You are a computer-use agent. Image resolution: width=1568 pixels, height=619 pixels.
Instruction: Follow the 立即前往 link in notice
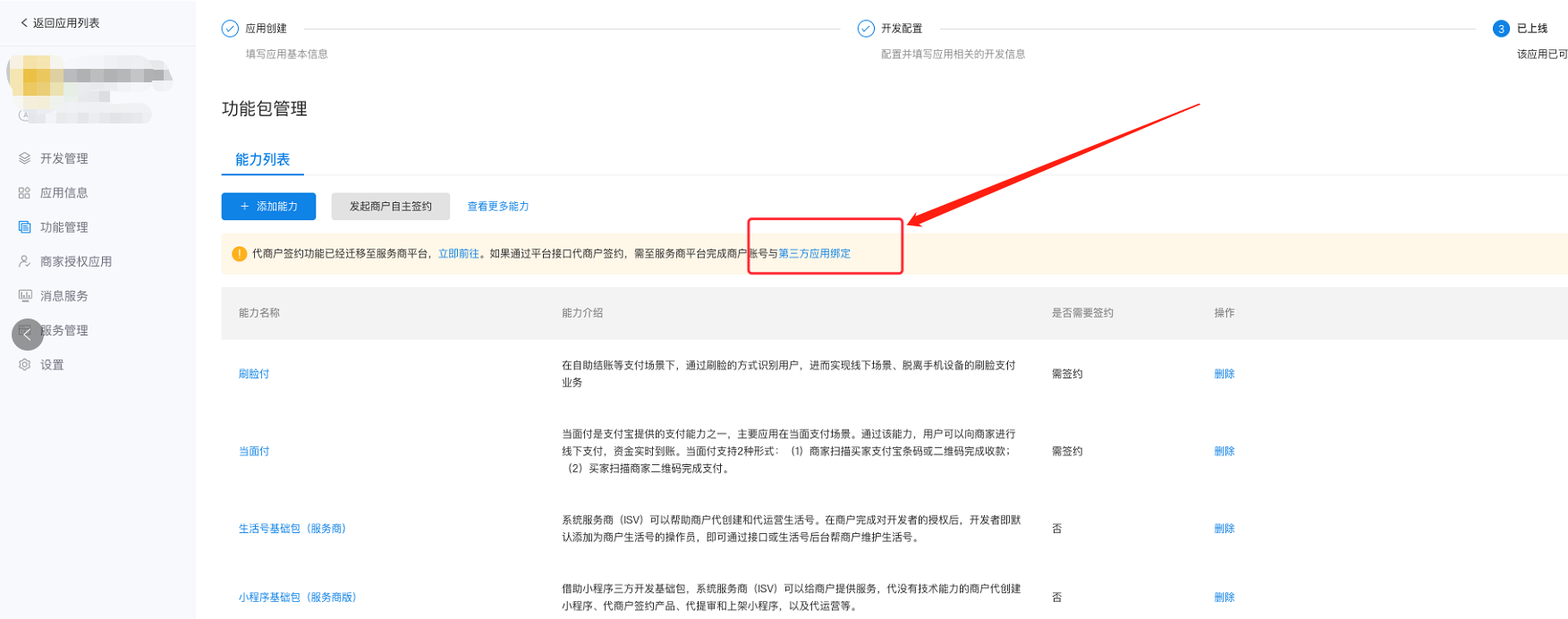click(x=458, y=254)
